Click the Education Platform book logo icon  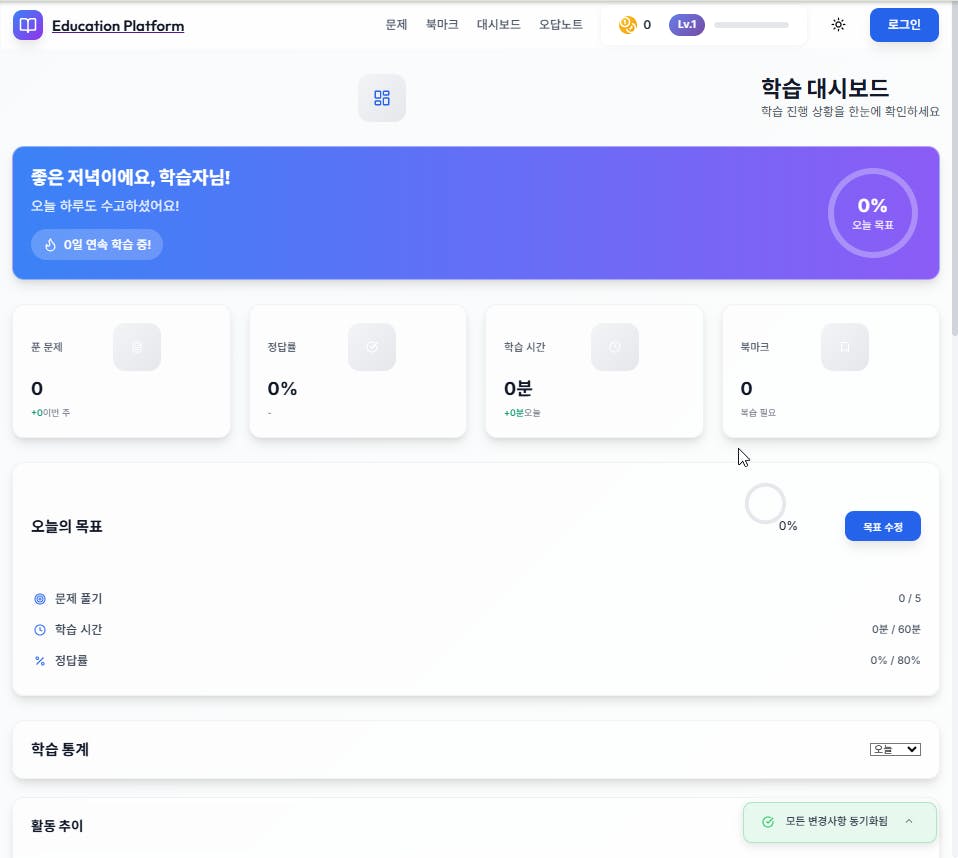tap(28, 25)
